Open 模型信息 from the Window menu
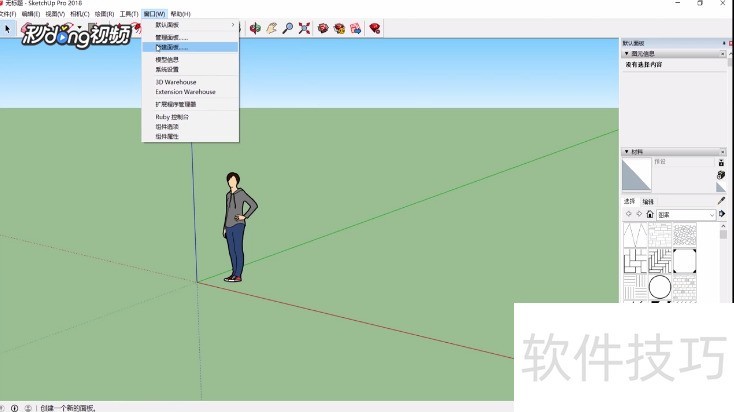 (191, 60)
